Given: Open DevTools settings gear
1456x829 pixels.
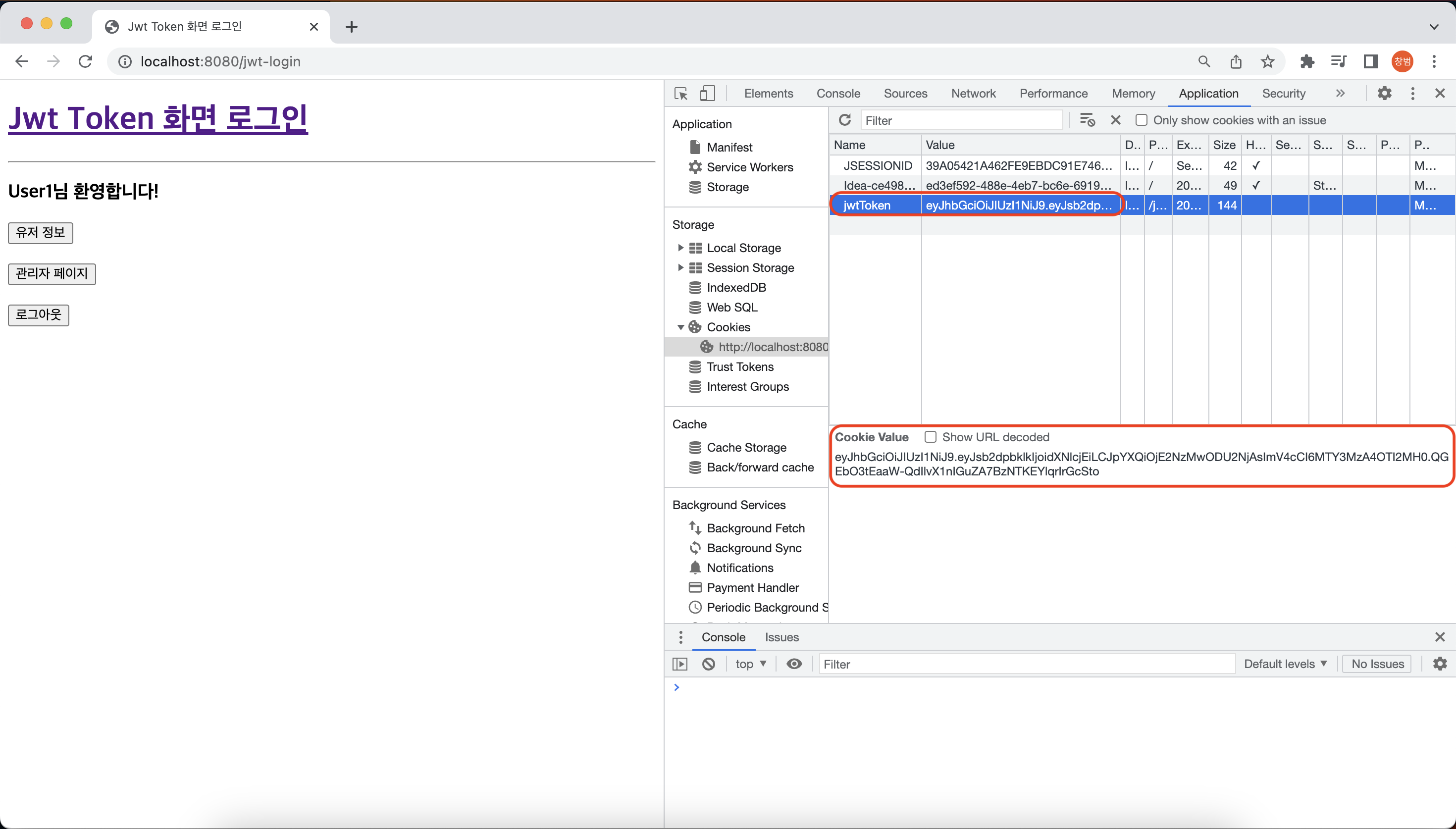Looking at the screenshot, I should (1384, 94).
